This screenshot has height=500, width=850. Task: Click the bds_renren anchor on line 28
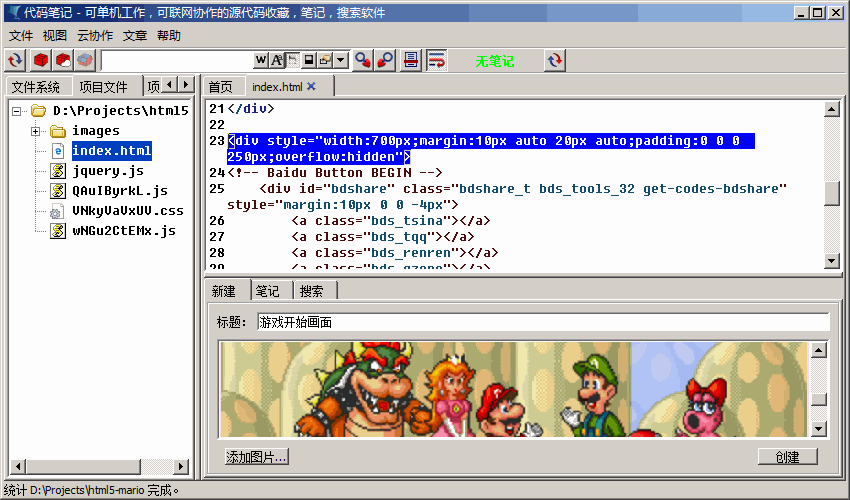tap(395, 253)
